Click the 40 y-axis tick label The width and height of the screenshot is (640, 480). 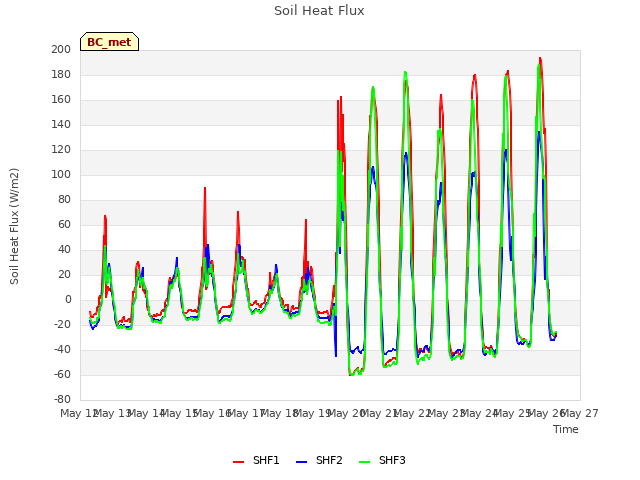click(64, 250)
